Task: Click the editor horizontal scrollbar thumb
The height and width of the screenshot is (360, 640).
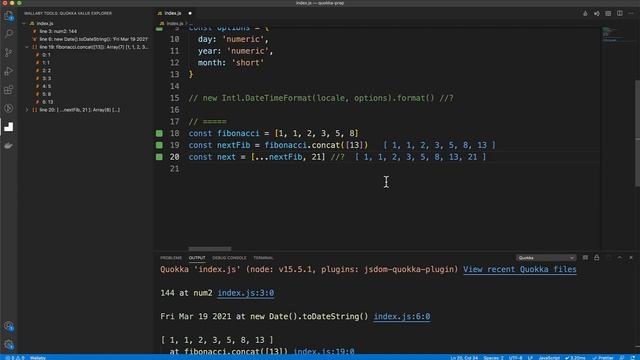Action: coord(209,249)
